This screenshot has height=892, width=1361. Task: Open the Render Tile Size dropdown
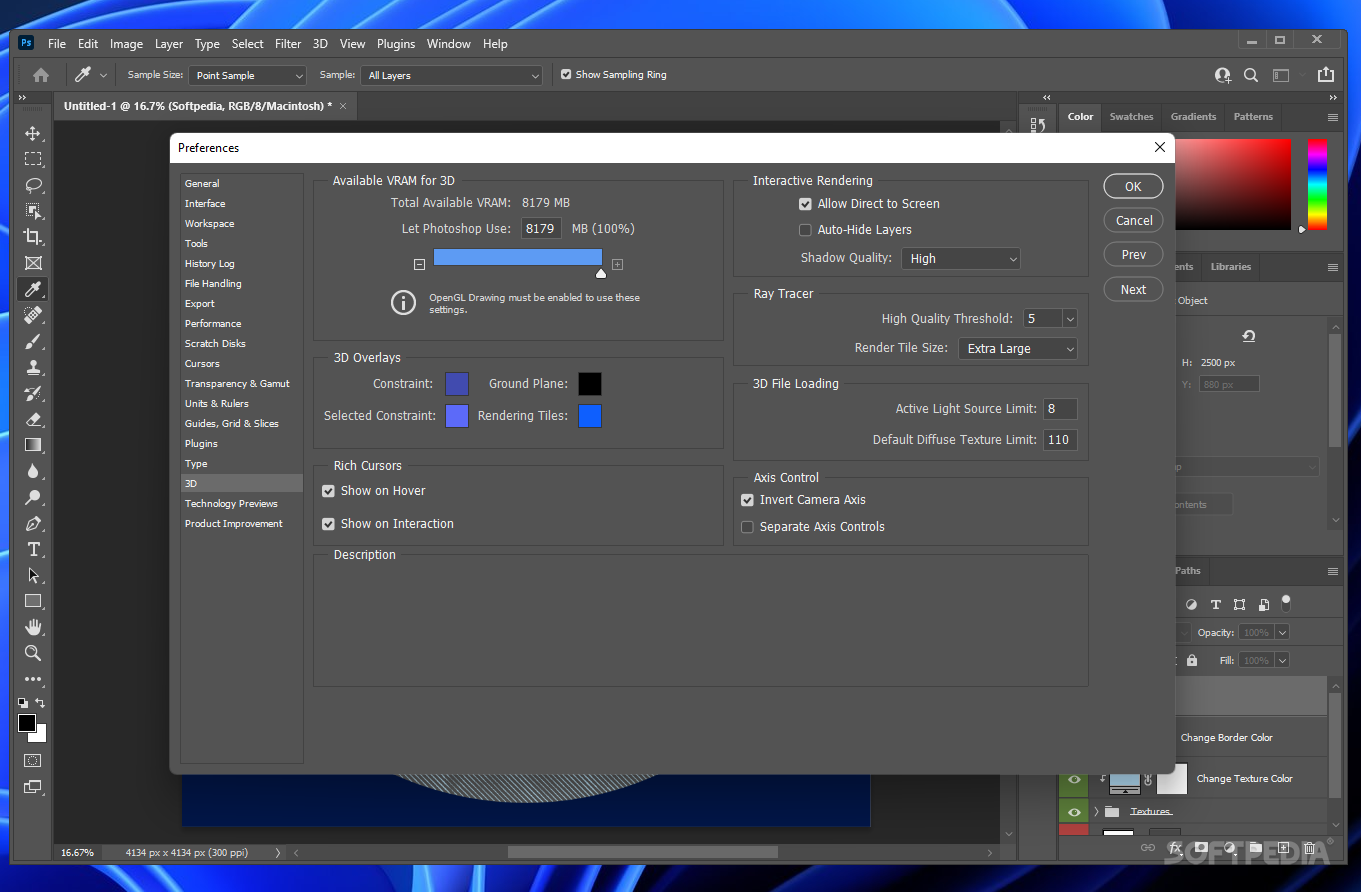[x=1018, y=349]
